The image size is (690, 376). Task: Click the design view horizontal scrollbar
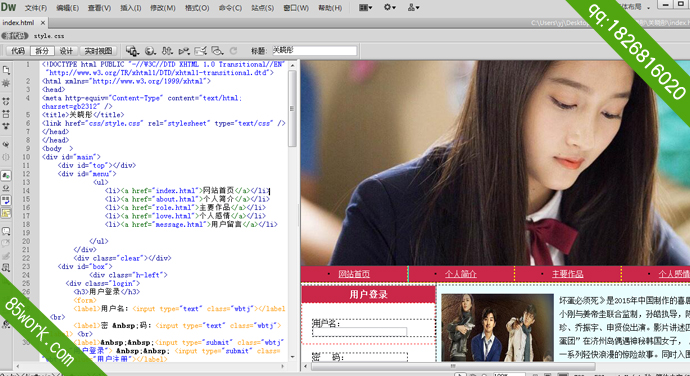click(x=453, y=366)
